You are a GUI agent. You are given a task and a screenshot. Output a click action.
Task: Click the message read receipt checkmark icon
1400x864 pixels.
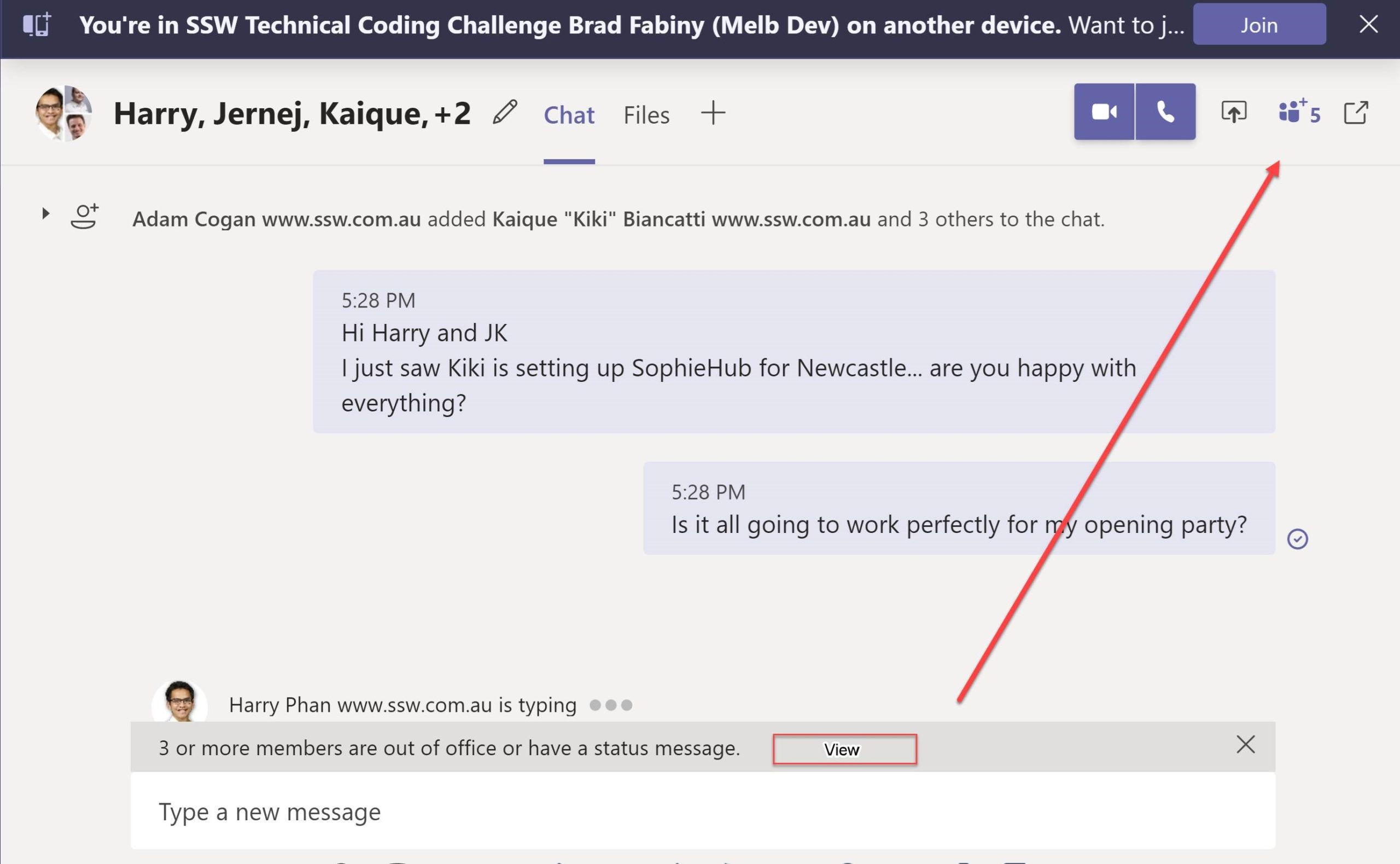(1297, 539)
